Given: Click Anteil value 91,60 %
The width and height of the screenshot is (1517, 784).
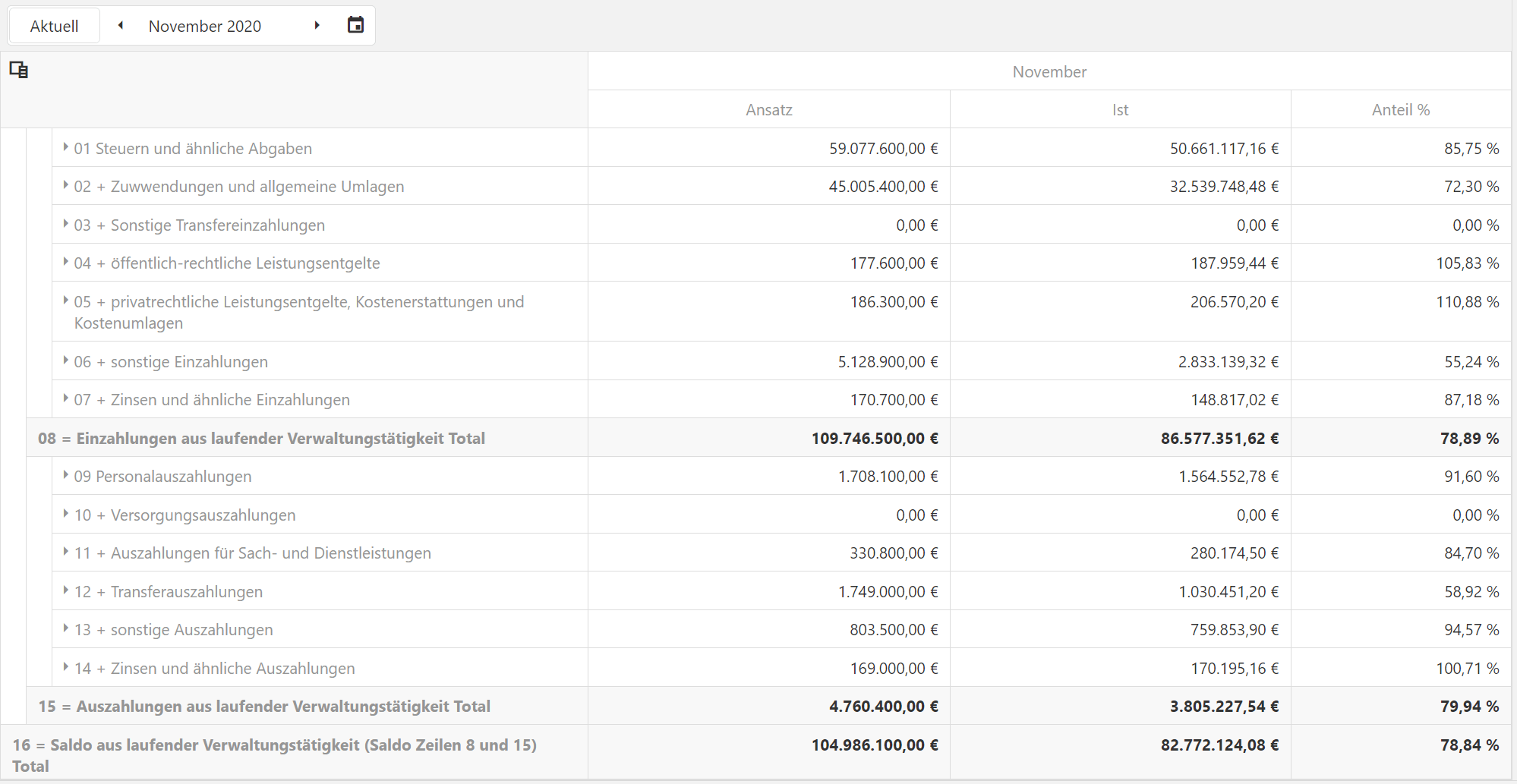Looking at the screenshot, I should click(1471, 476).
